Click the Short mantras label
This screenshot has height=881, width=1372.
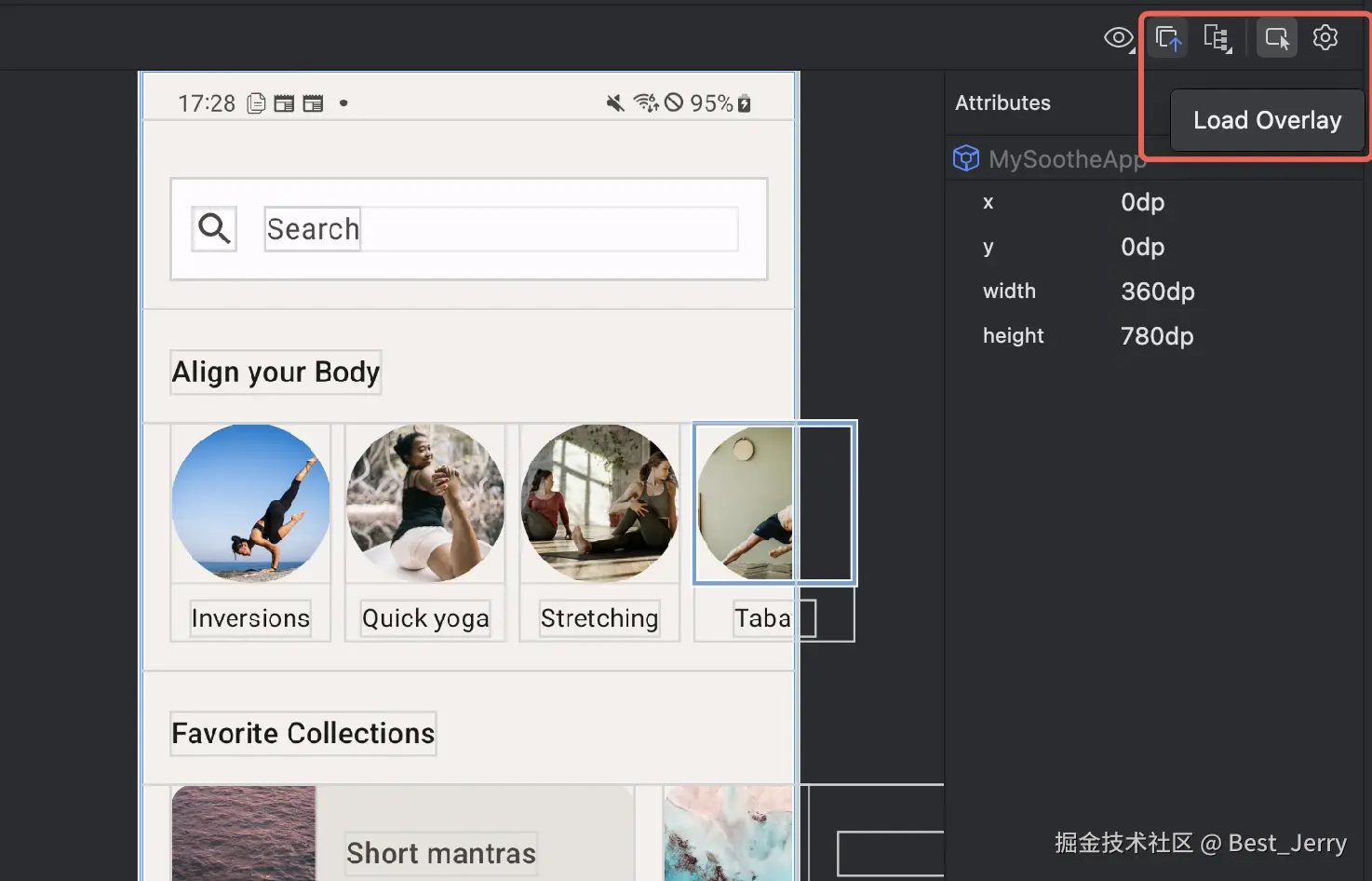441,853
